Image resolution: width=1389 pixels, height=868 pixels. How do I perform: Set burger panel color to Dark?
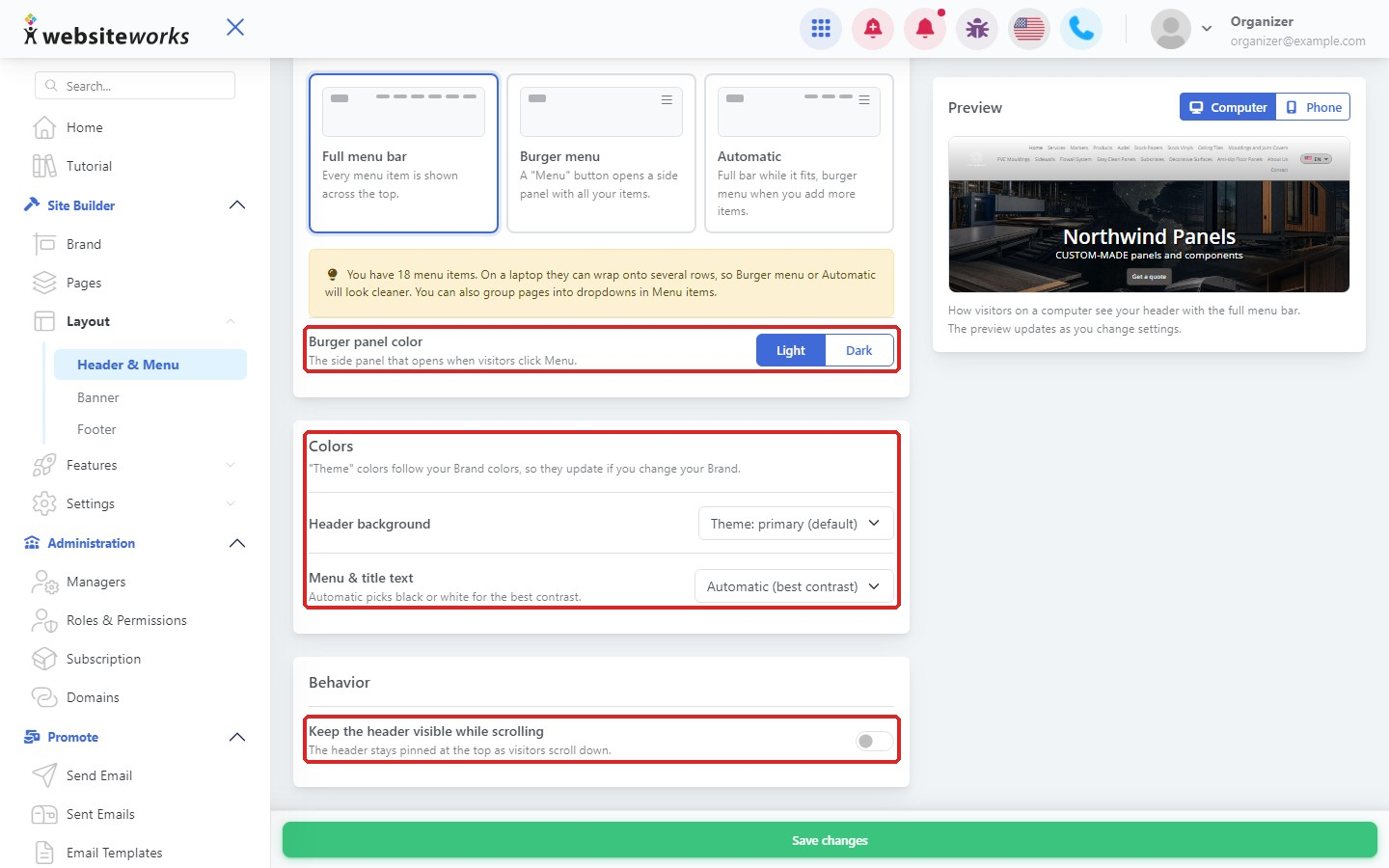858,350
